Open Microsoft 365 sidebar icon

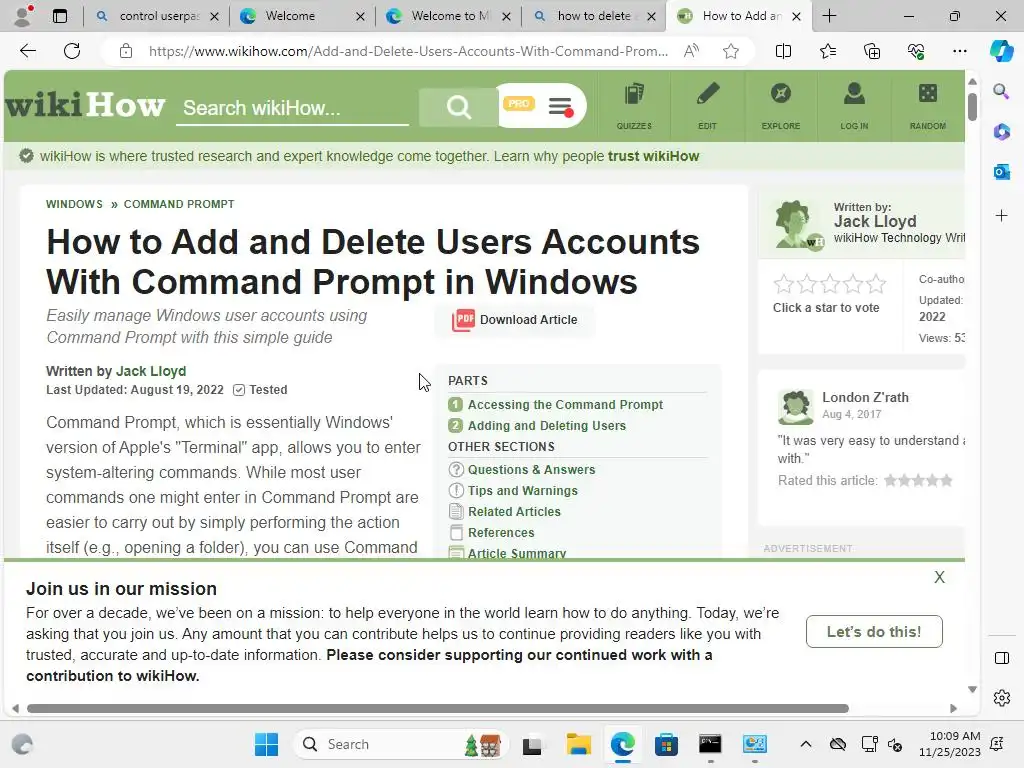point(1001,132)
